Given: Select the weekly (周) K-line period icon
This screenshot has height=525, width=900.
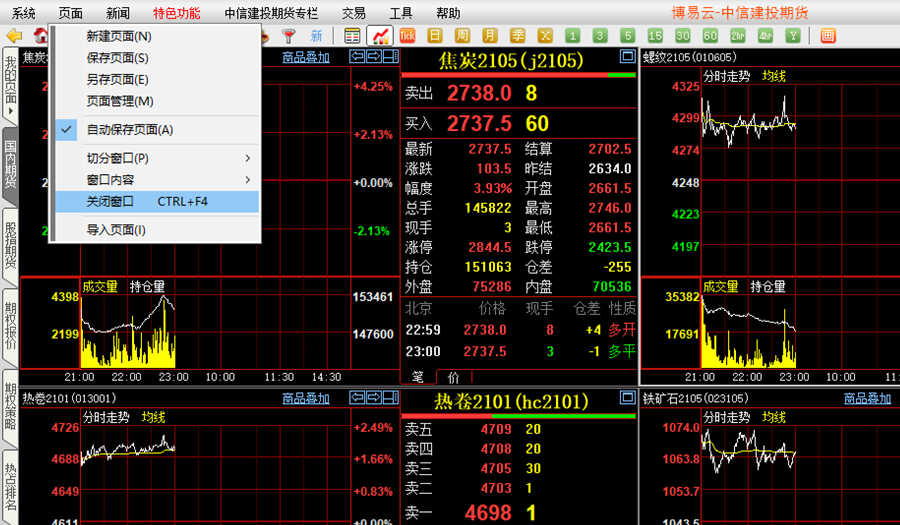Looking at the screenshot, I should point(462,36).
